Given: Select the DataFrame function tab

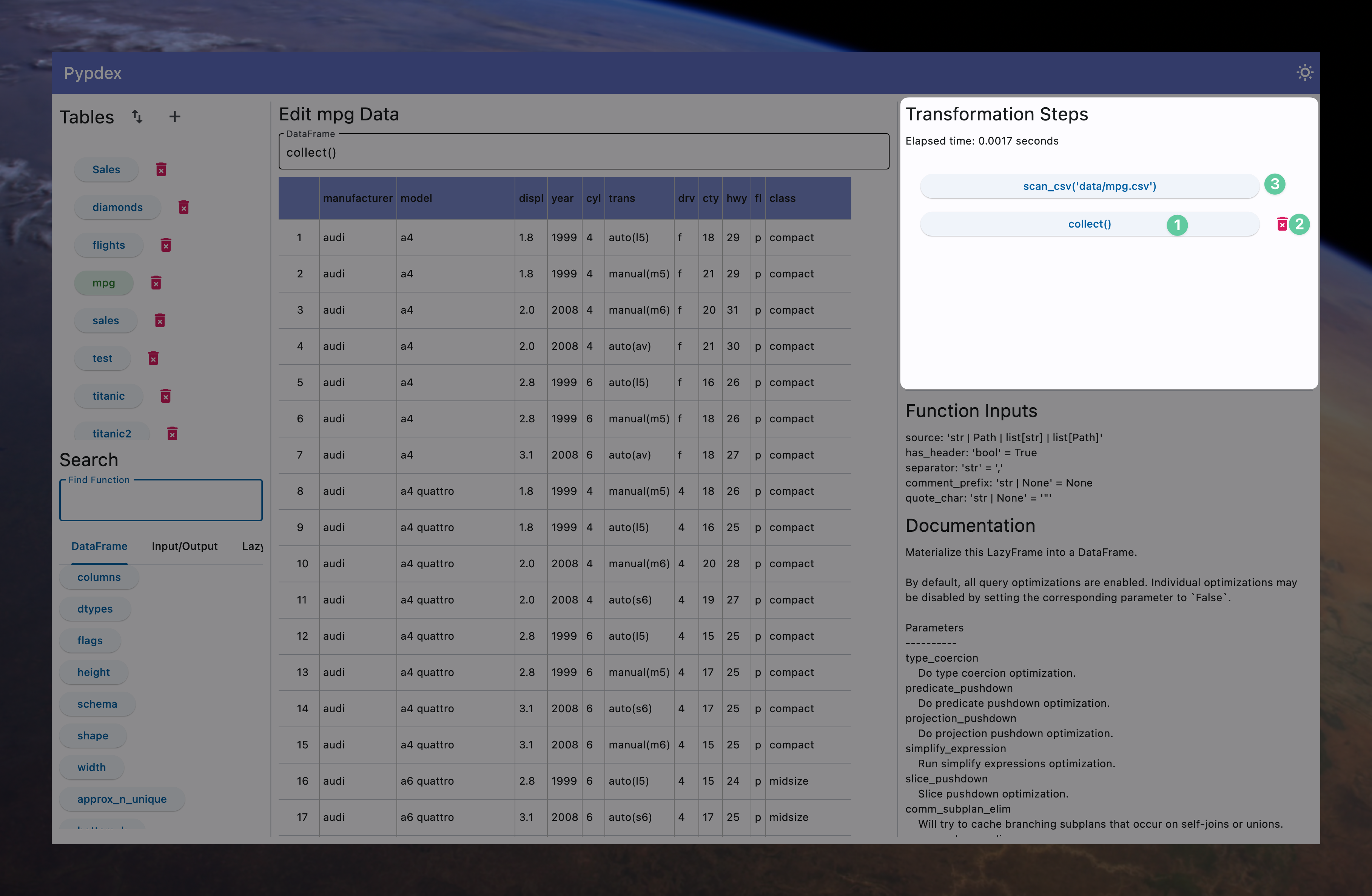Looking at the screenshot, I should pyautogui.click(x=99, y=546).
